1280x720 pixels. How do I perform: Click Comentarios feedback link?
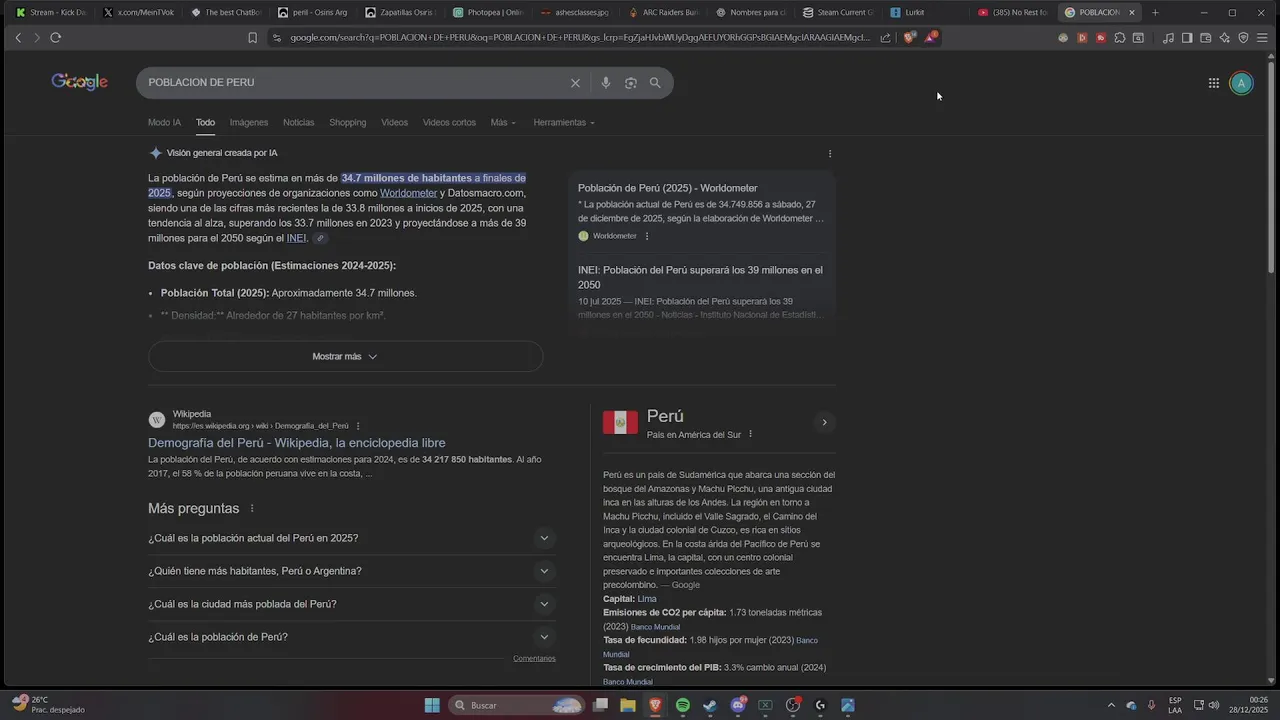pyautogui.click(x=534, y=658)
